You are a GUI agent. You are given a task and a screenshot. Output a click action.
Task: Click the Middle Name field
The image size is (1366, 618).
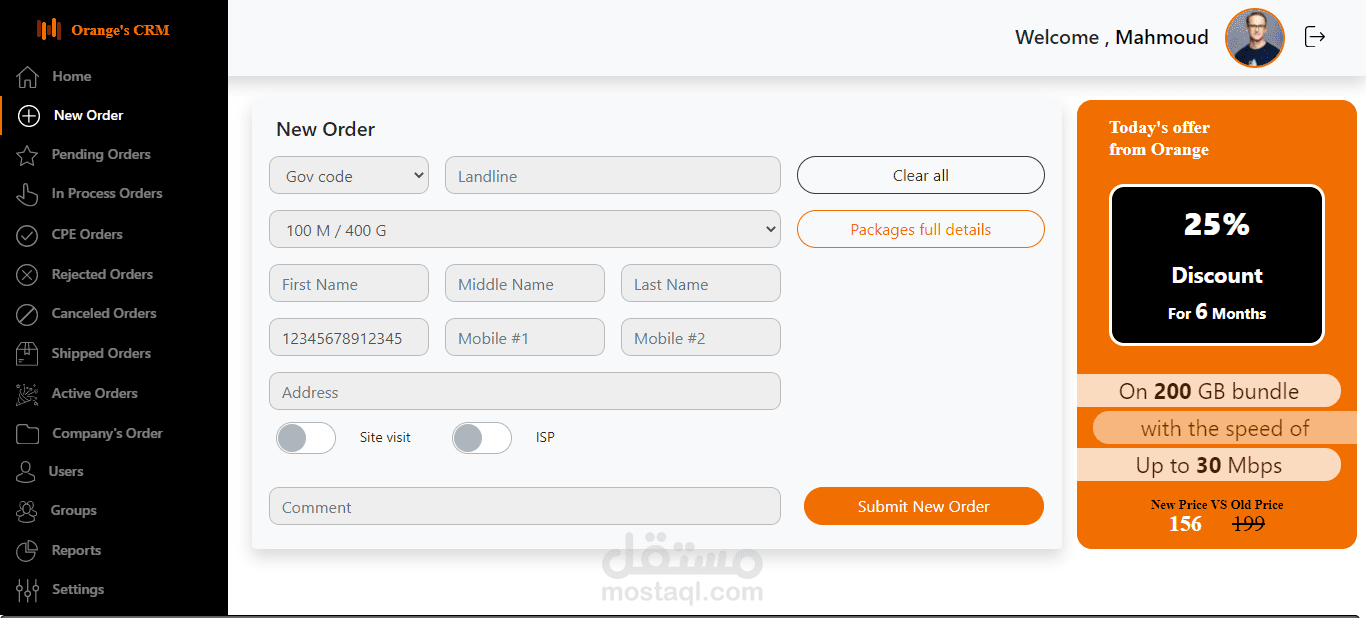[525, 283]
